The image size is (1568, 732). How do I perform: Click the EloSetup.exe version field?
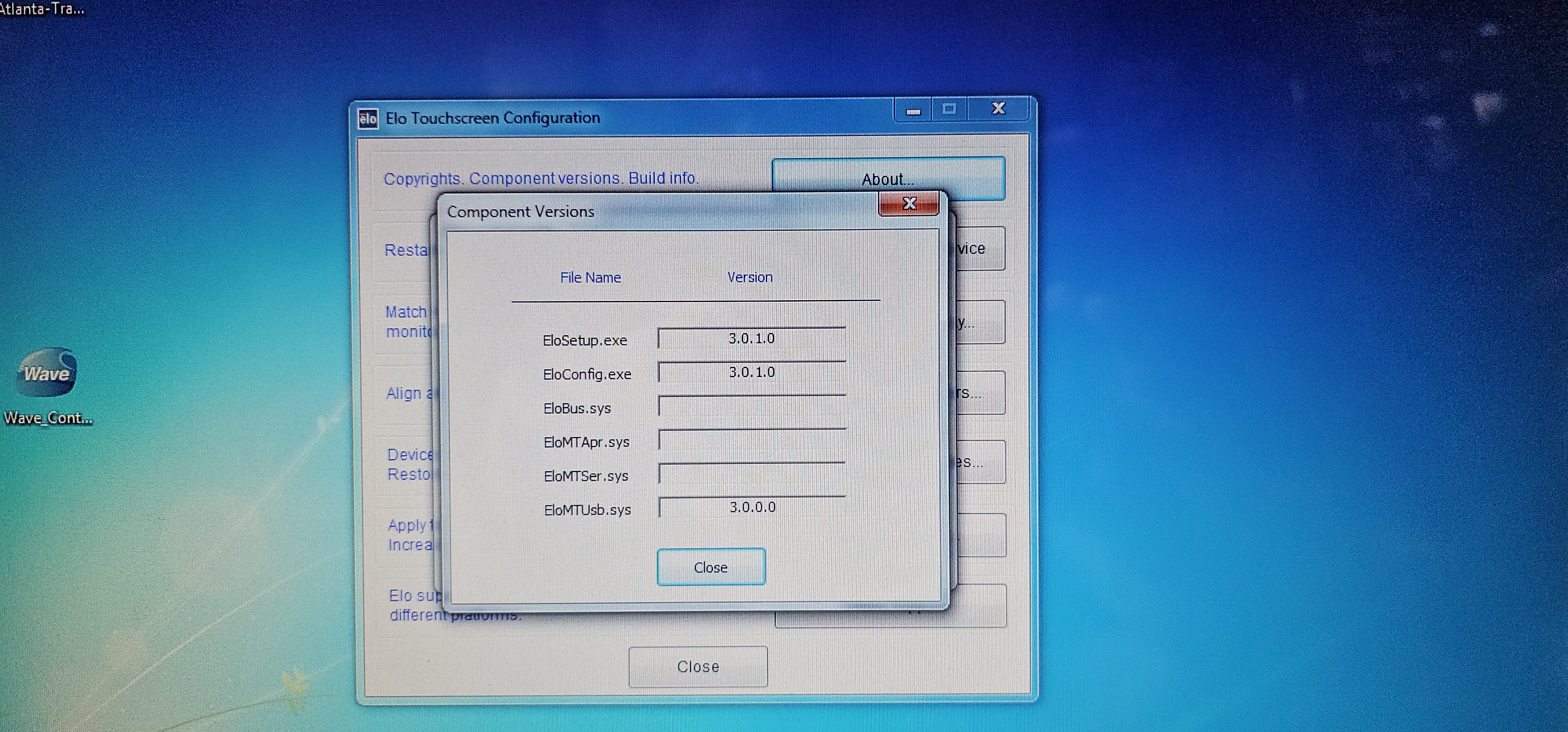click(x=751, y=339)
